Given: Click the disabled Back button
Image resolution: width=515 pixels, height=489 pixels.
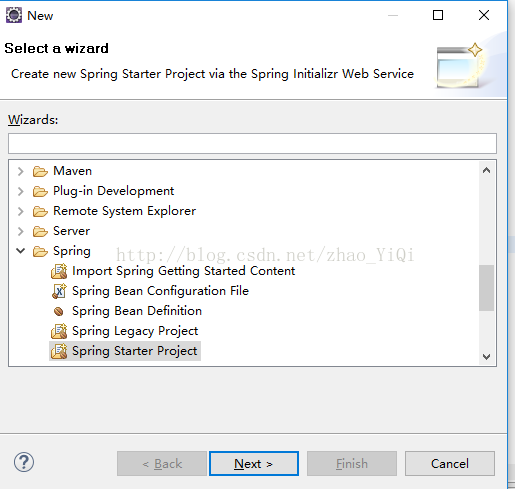Looking at the screenshot, I should click(162, 464).
